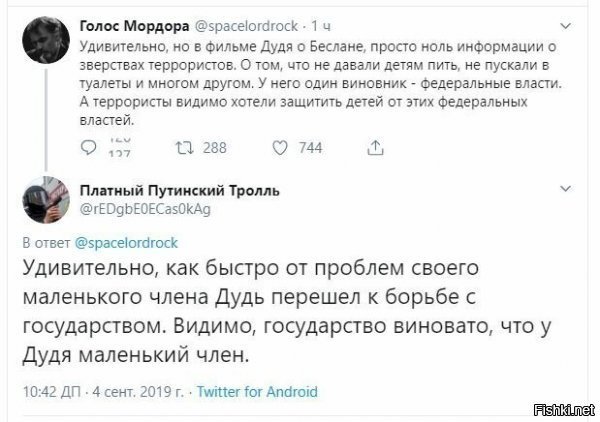Screen dimensions: 600x422
Task: Open share icon on first tweet
Action: click(x=375, y=148)
